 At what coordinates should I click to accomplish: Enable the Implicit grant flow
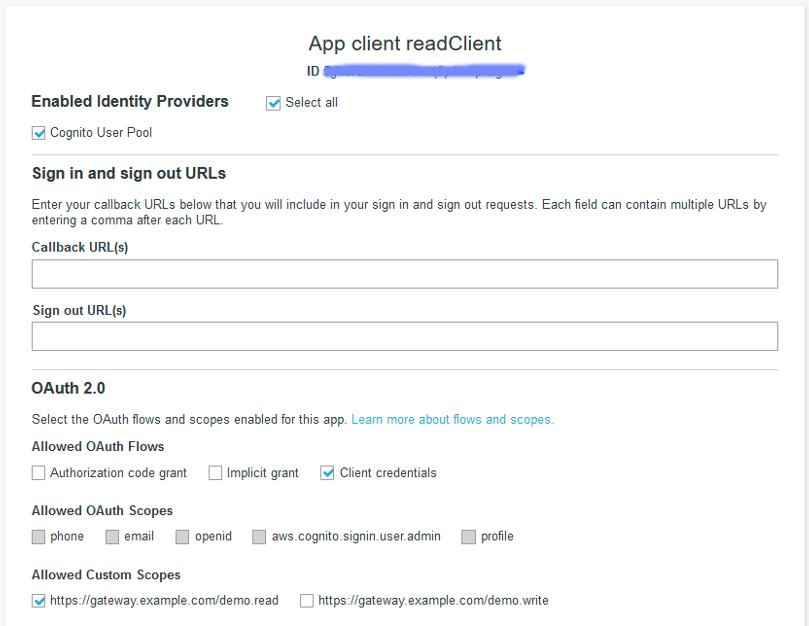pos(215,472)
